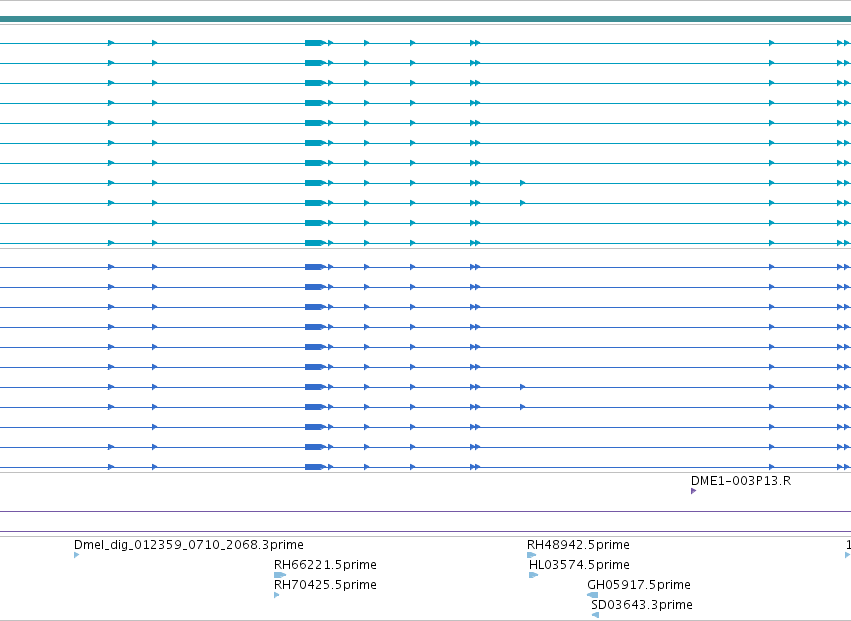The height and width of the screenshot is (621, 851).
Task: Select the purple arrow glyph under DME1-003P13.R
Action: pyautogui.click(x=694, y=491)
